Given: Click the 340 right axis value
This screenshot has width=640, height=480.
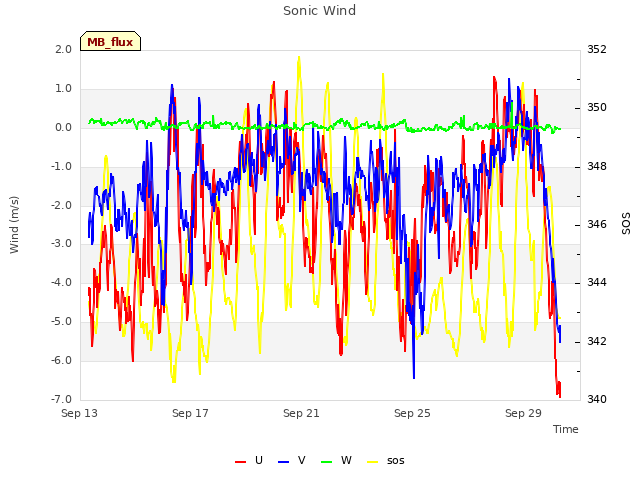Looking at the screenshot, I should pyautogui.click(x=597, y=399).
